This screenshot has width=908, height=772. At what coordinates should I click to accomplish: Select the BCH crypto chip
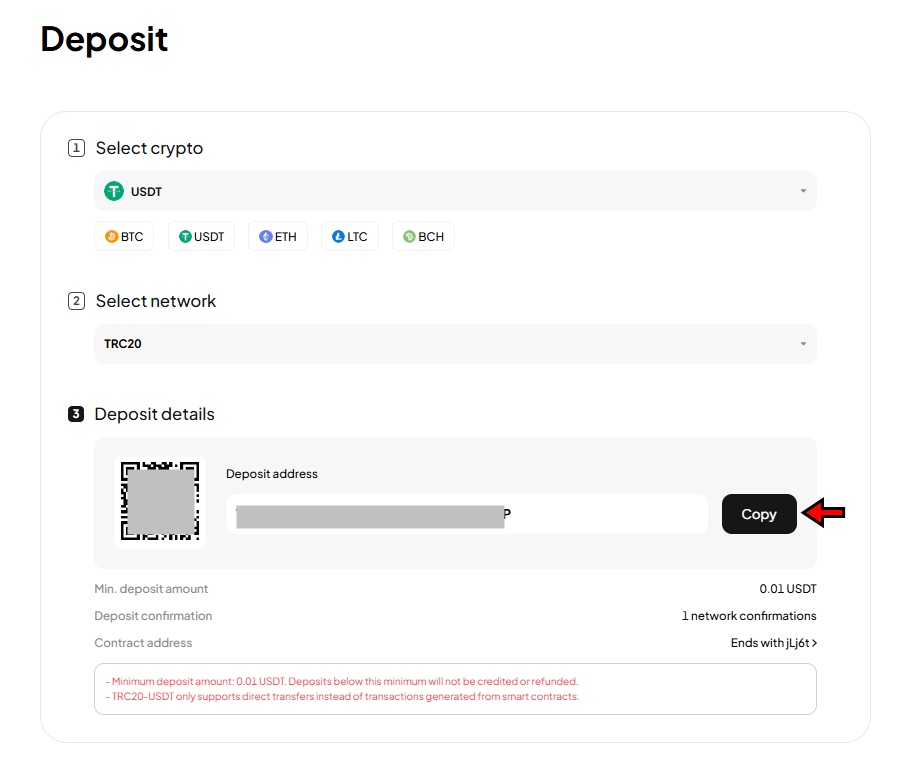coord(423,236)
